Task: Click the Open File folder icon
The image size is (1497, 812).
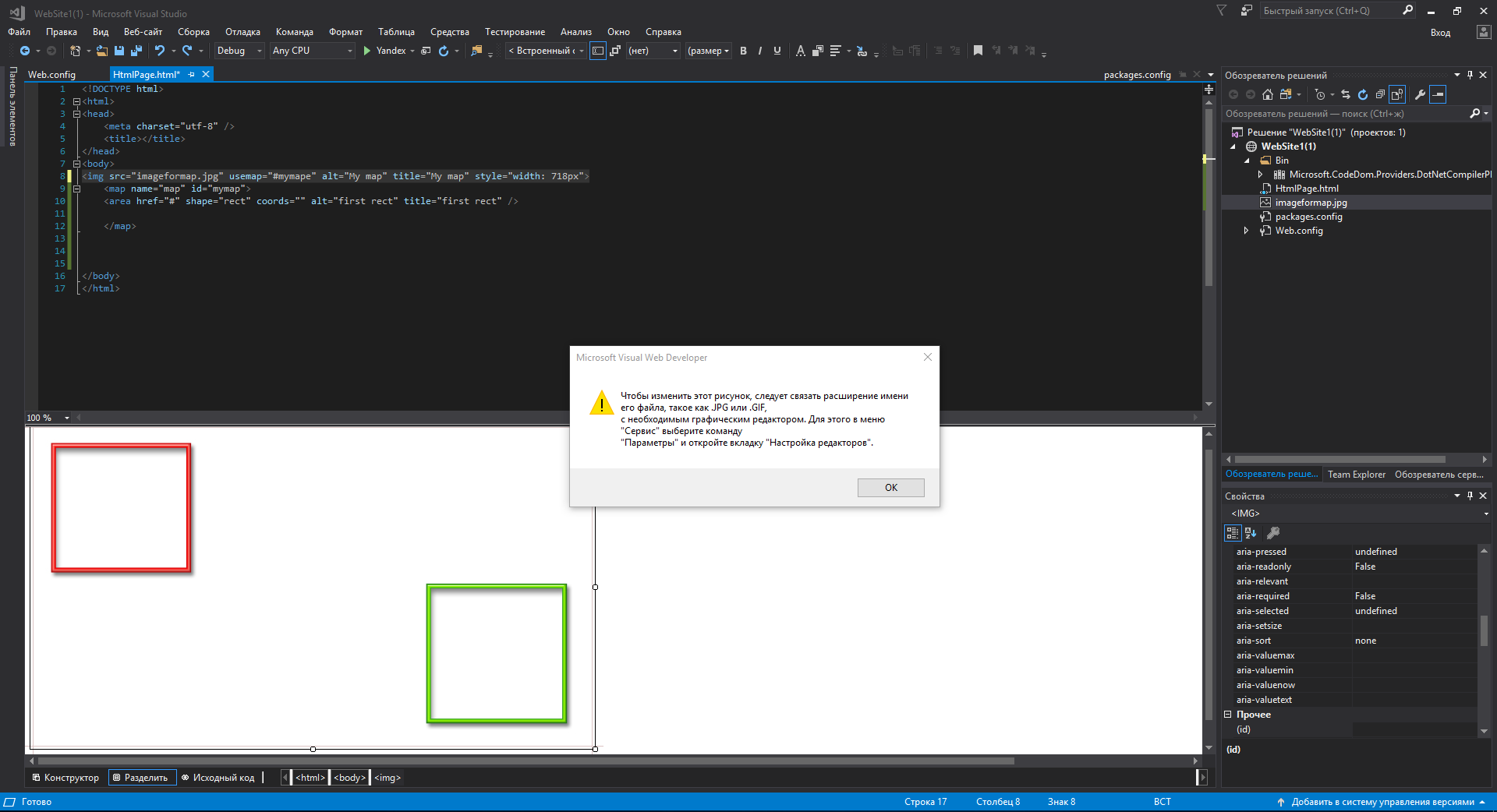Action: pyautogui.click(x=102, y=51)
